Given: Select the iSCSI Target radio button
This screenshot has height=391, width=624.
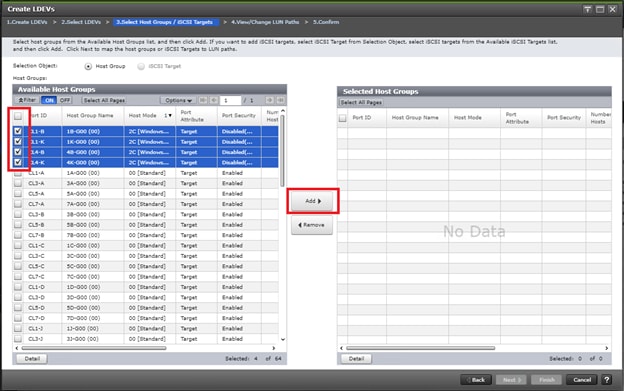Looking at the screenshot, I should [x=141, y=66].
